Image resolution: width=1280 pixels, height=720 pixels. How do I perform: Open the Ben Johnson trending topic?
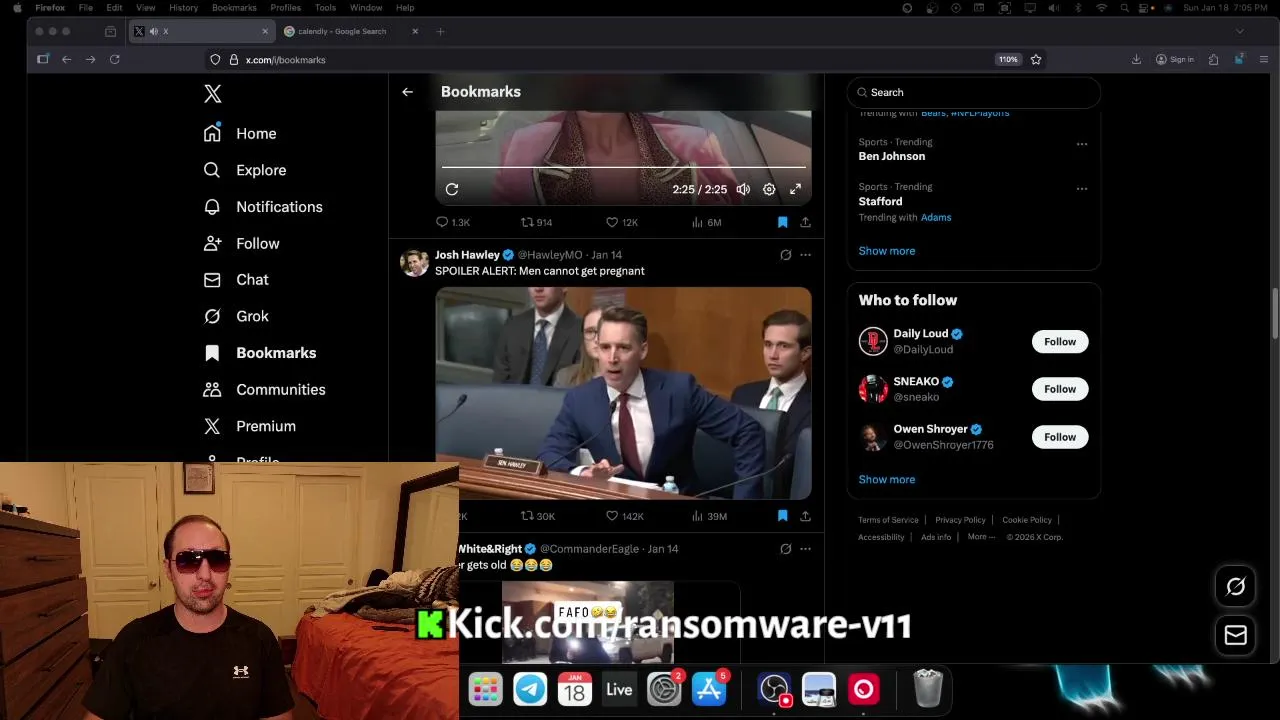click(x=892, y=156)
